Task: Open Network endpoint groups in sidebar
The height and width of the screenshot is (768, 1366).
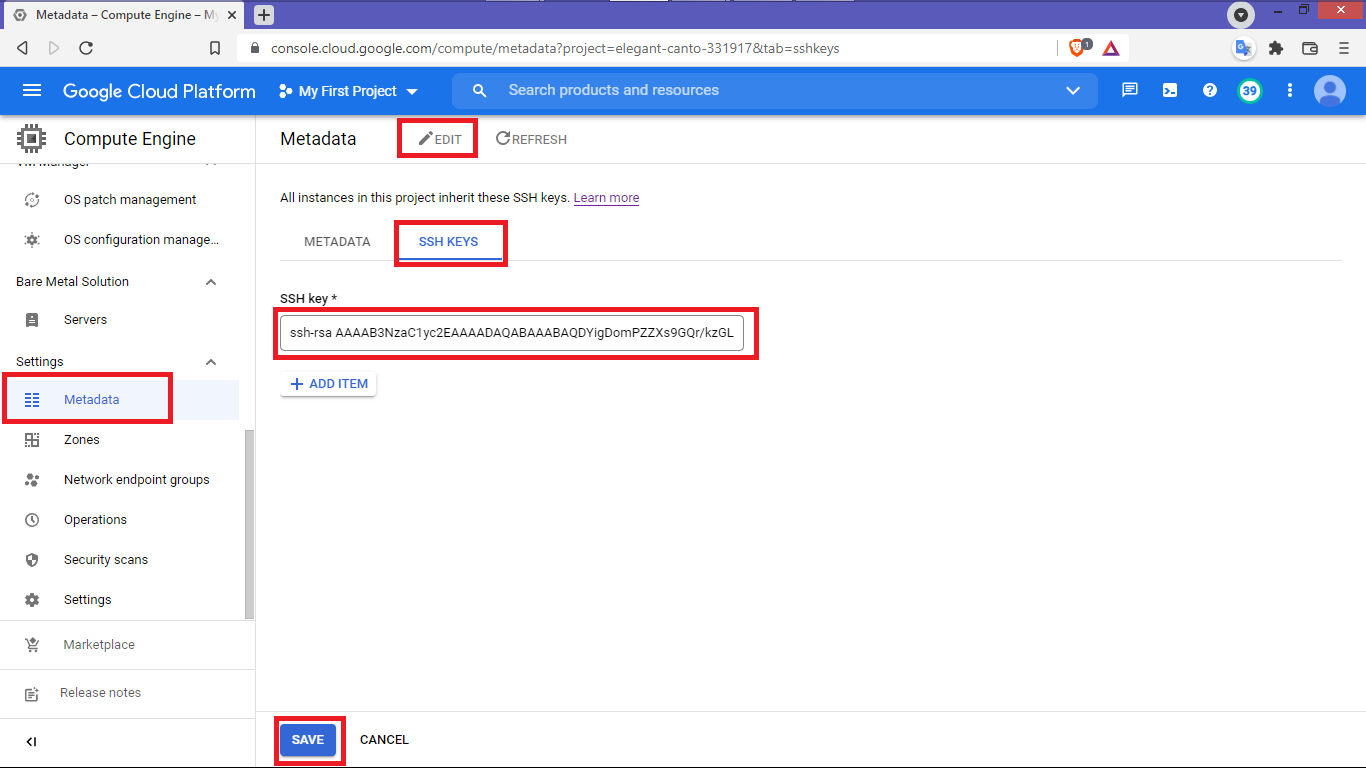Action: (x=137, y=480)
